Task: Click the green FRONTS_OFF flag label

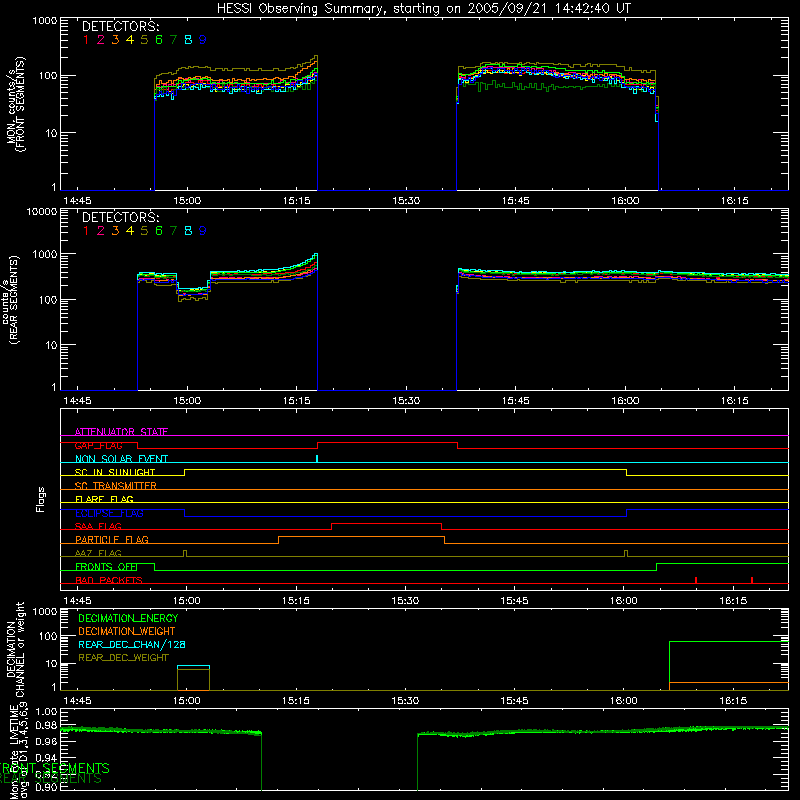Action: (106, 566)
